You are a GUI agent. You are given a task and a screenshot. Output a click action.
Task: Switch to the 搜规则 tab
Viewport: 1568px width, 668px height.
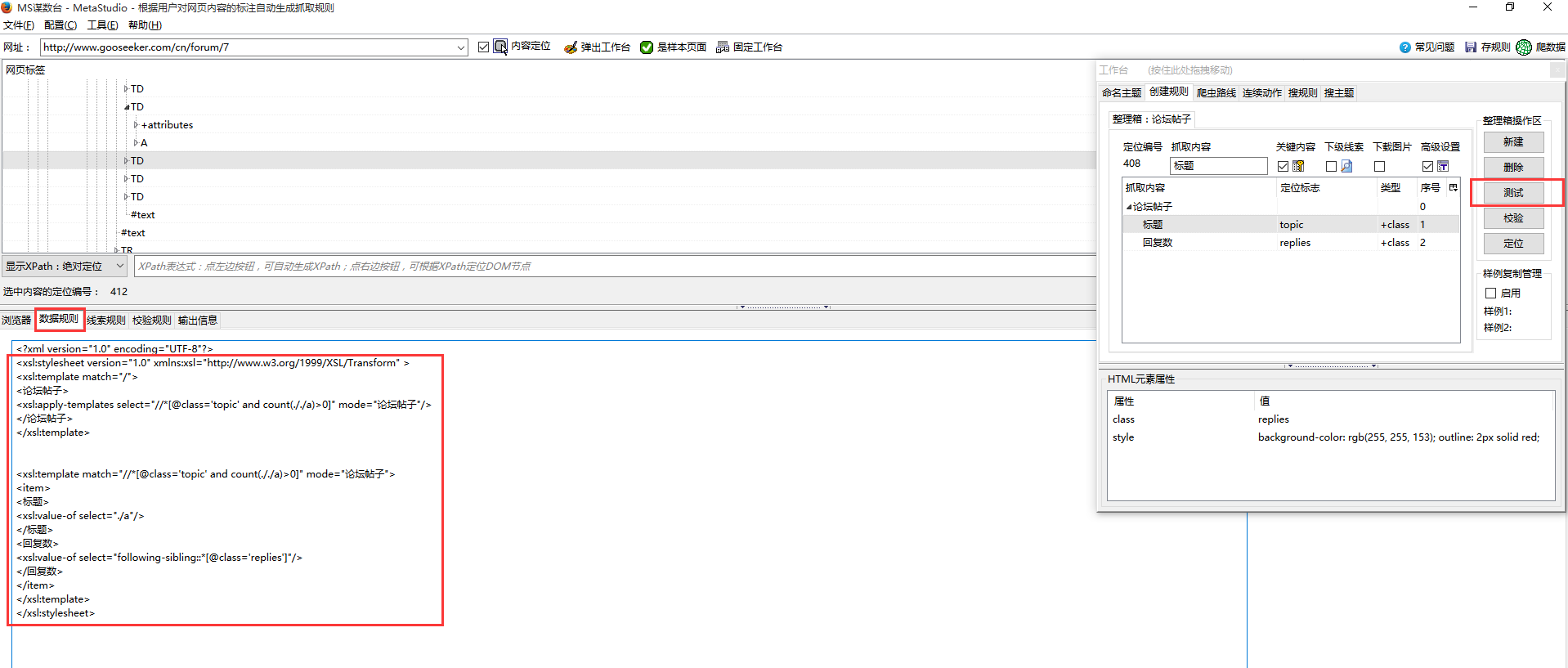coord(1302,92)
